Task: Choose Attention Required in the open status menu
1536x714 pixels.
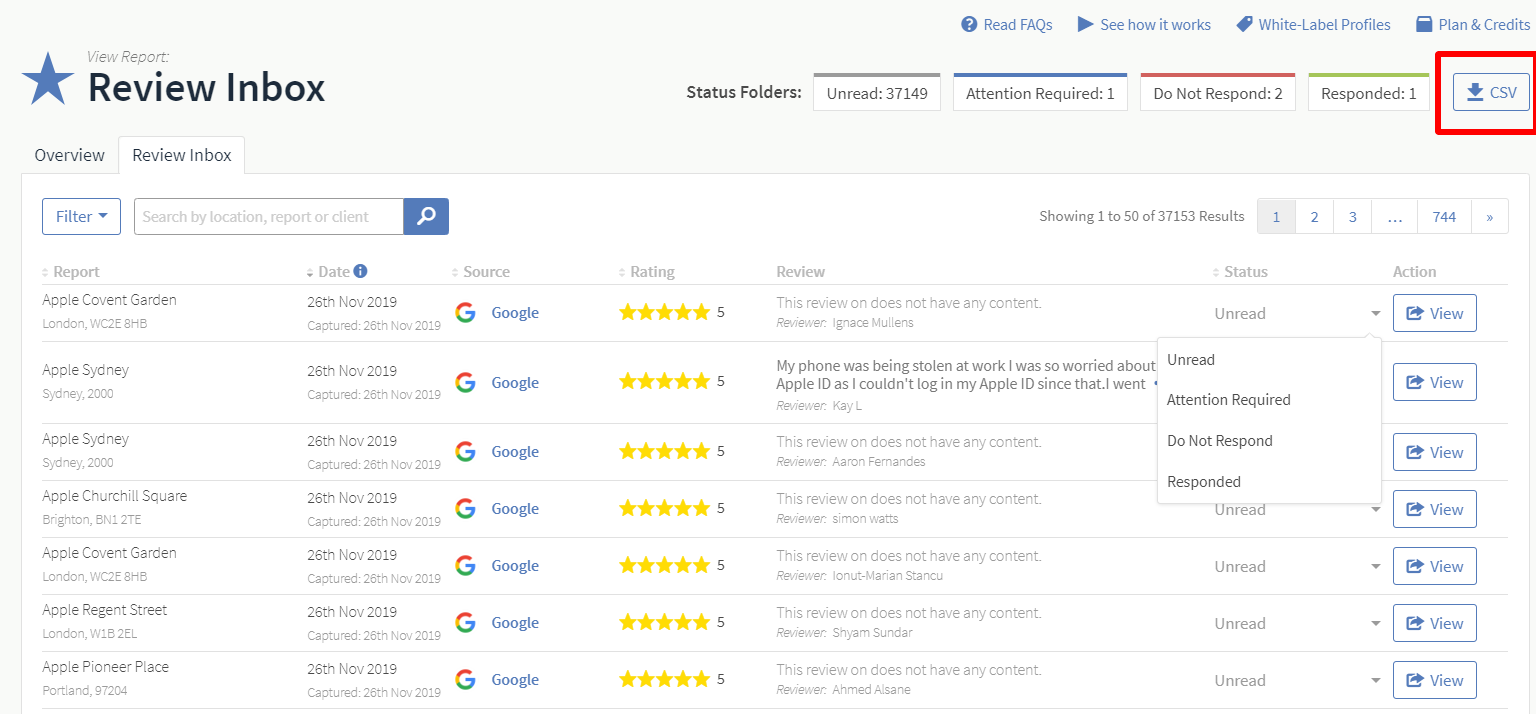Action: click(x=1269, y=400)
